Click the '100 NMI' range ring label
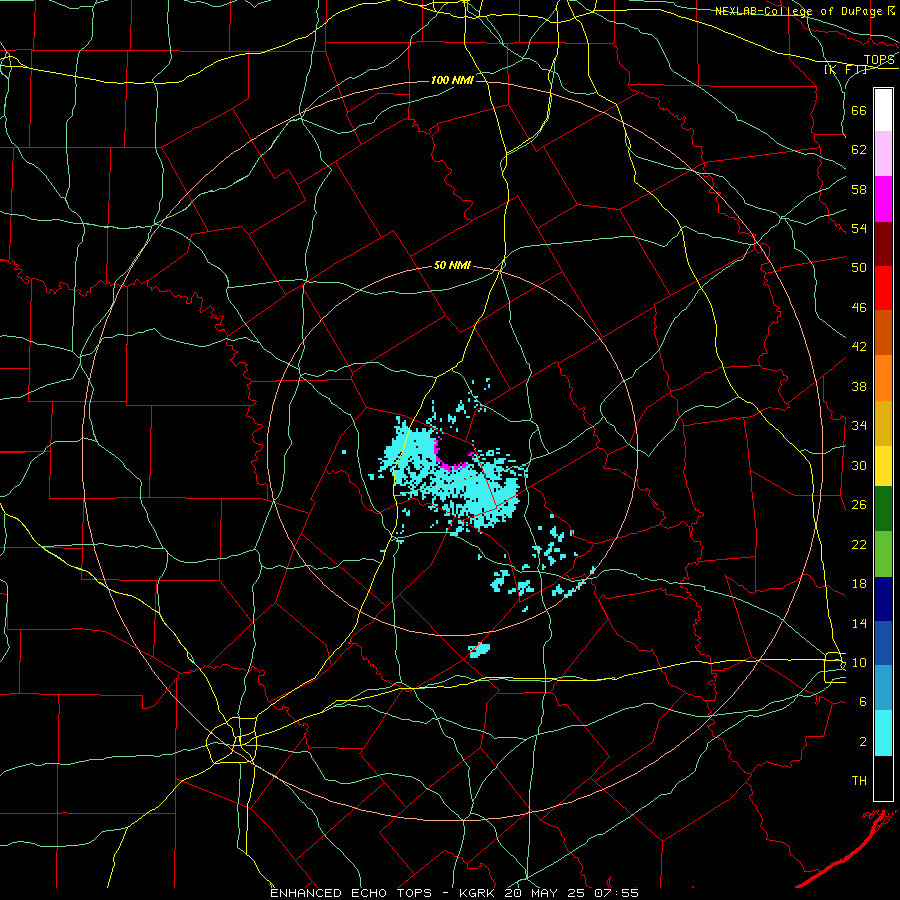Image resolution: width=900 pixels, height=900 pixels. 452,80
